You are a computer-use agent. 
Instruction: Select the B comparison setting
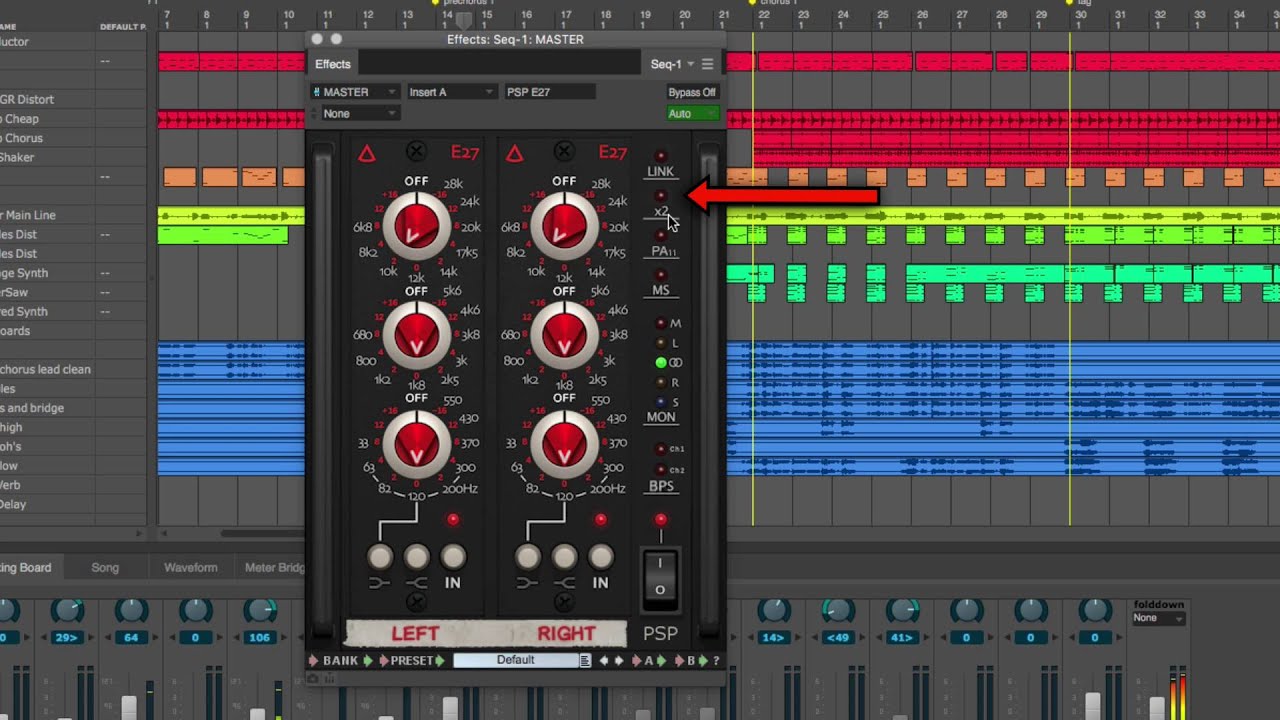coord(691,661)
